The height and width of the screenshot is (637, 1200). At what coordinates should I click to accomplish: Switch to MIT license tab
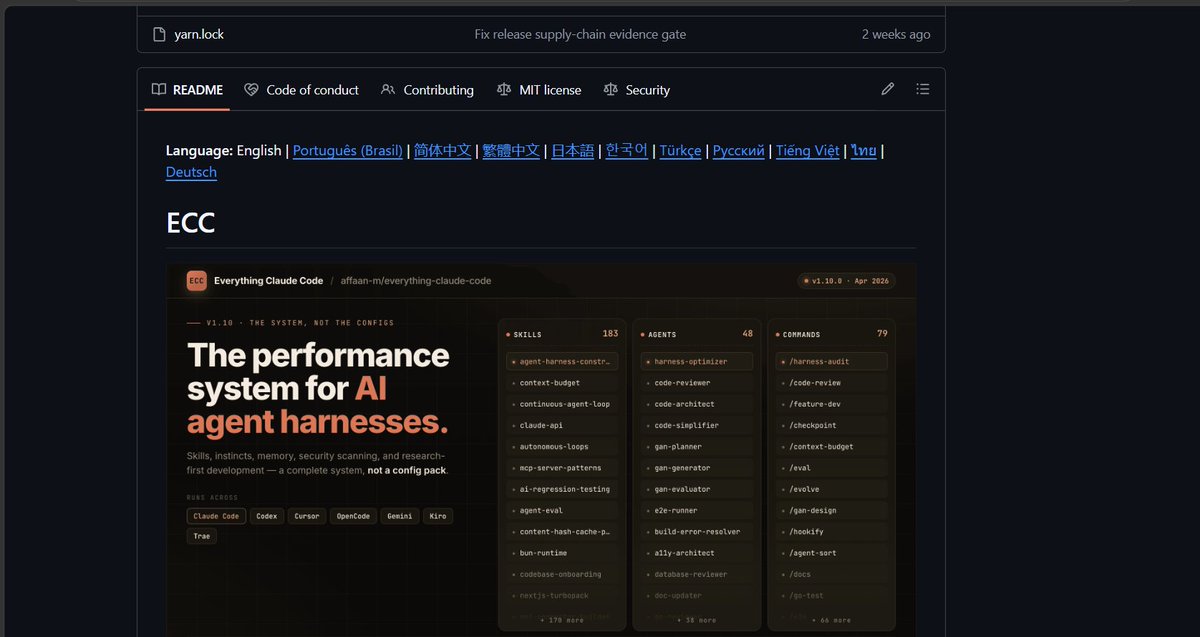538,90
